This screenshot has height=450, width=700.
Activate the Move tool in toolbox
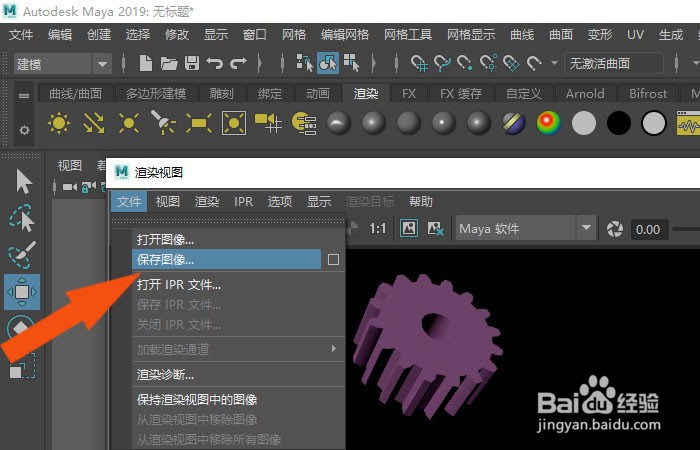click(22, 292)
